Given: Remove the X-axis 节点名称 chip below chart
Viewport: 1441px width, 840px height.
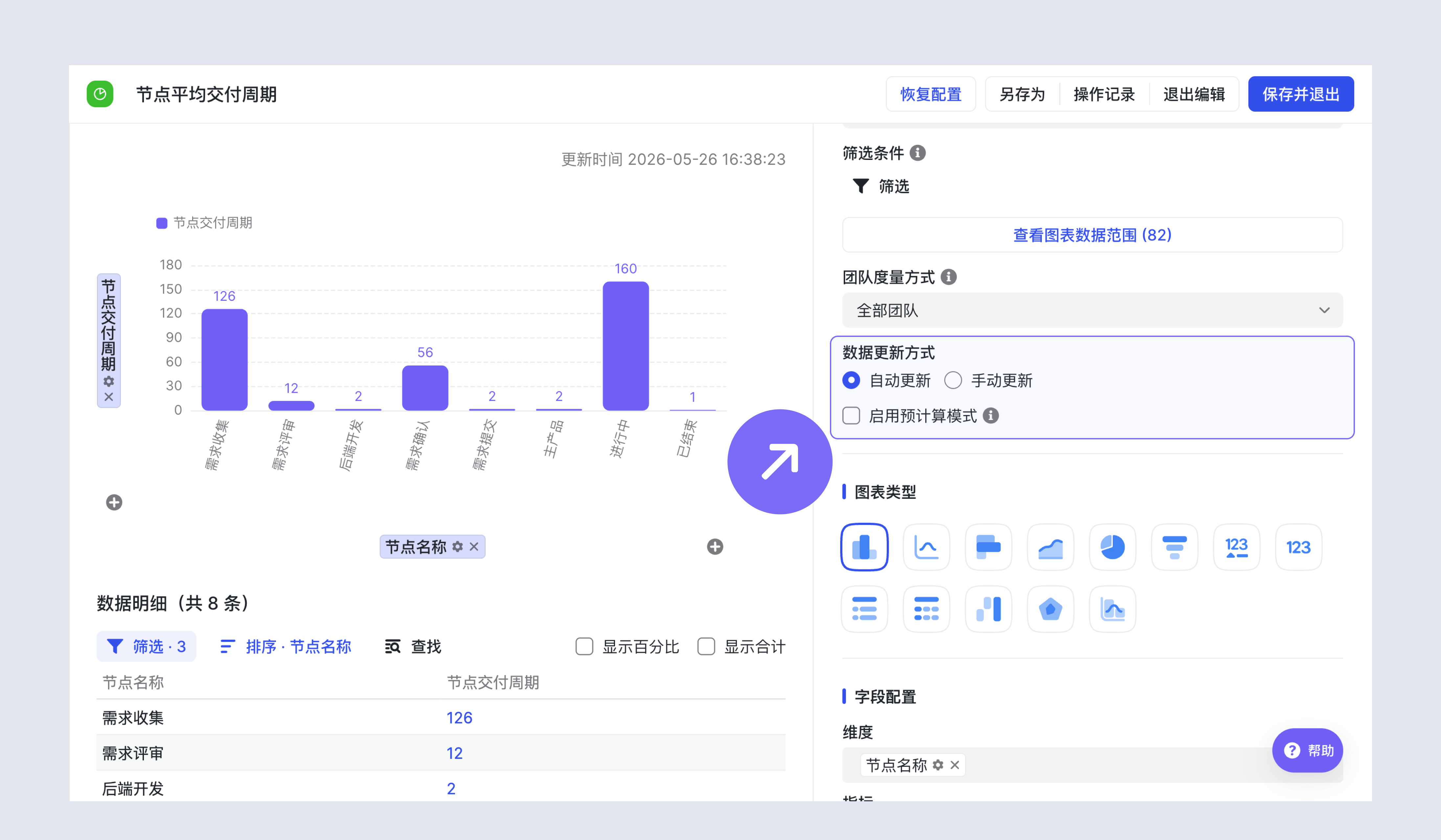Looking at the screenshot, I should (x=474, y=547).
